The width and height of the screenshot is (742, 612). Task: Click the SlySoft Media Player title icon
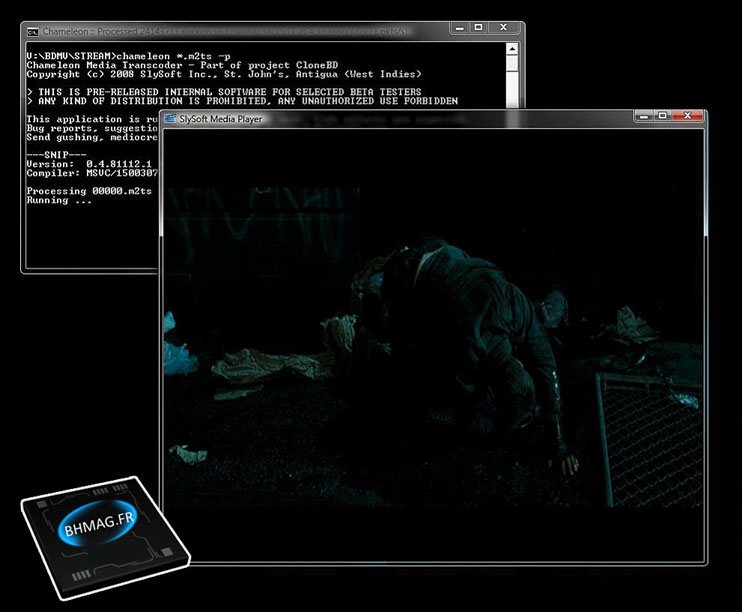tap(170, 119)
